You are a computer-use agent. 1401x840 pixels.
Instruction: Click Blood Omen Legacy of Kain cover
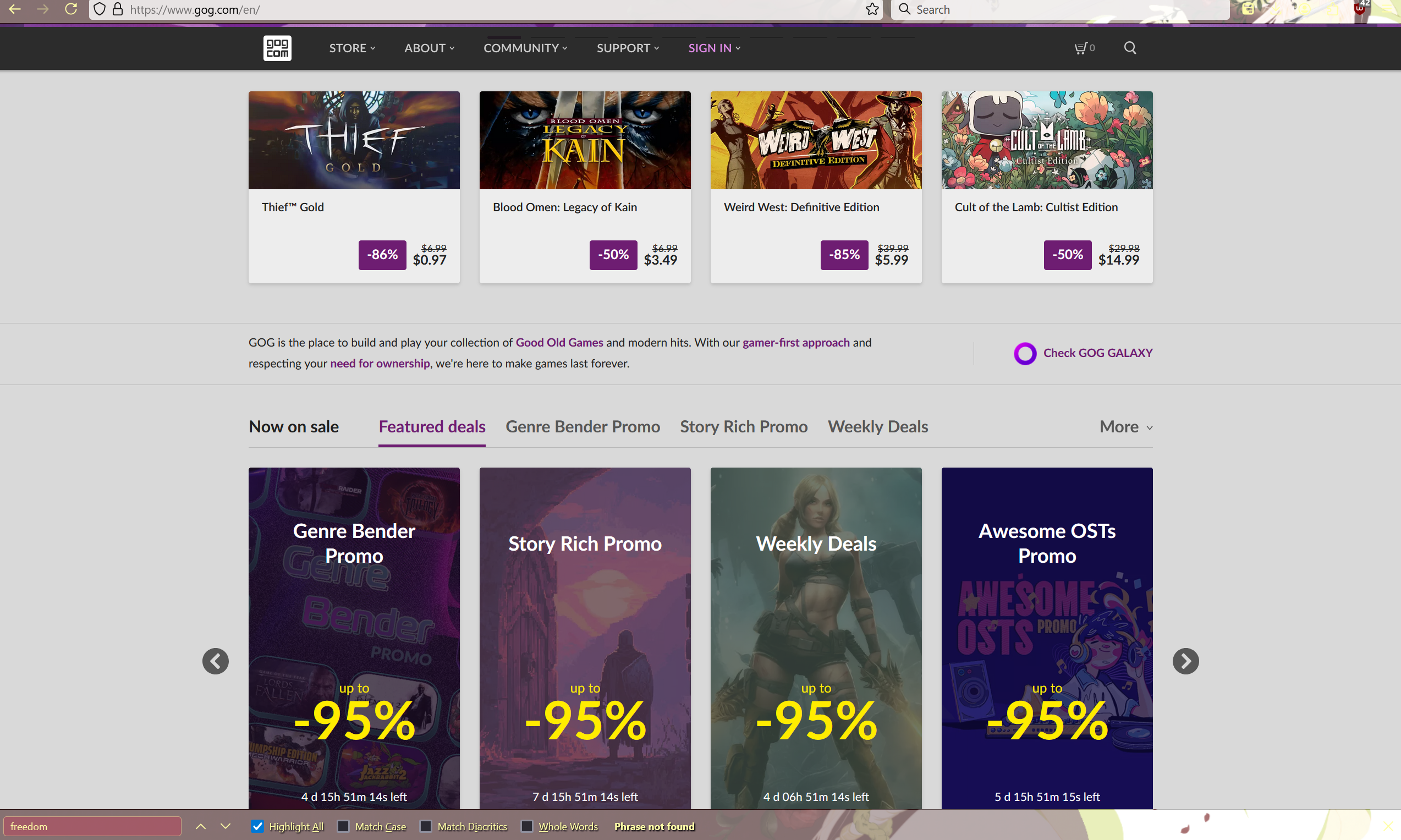585,140
